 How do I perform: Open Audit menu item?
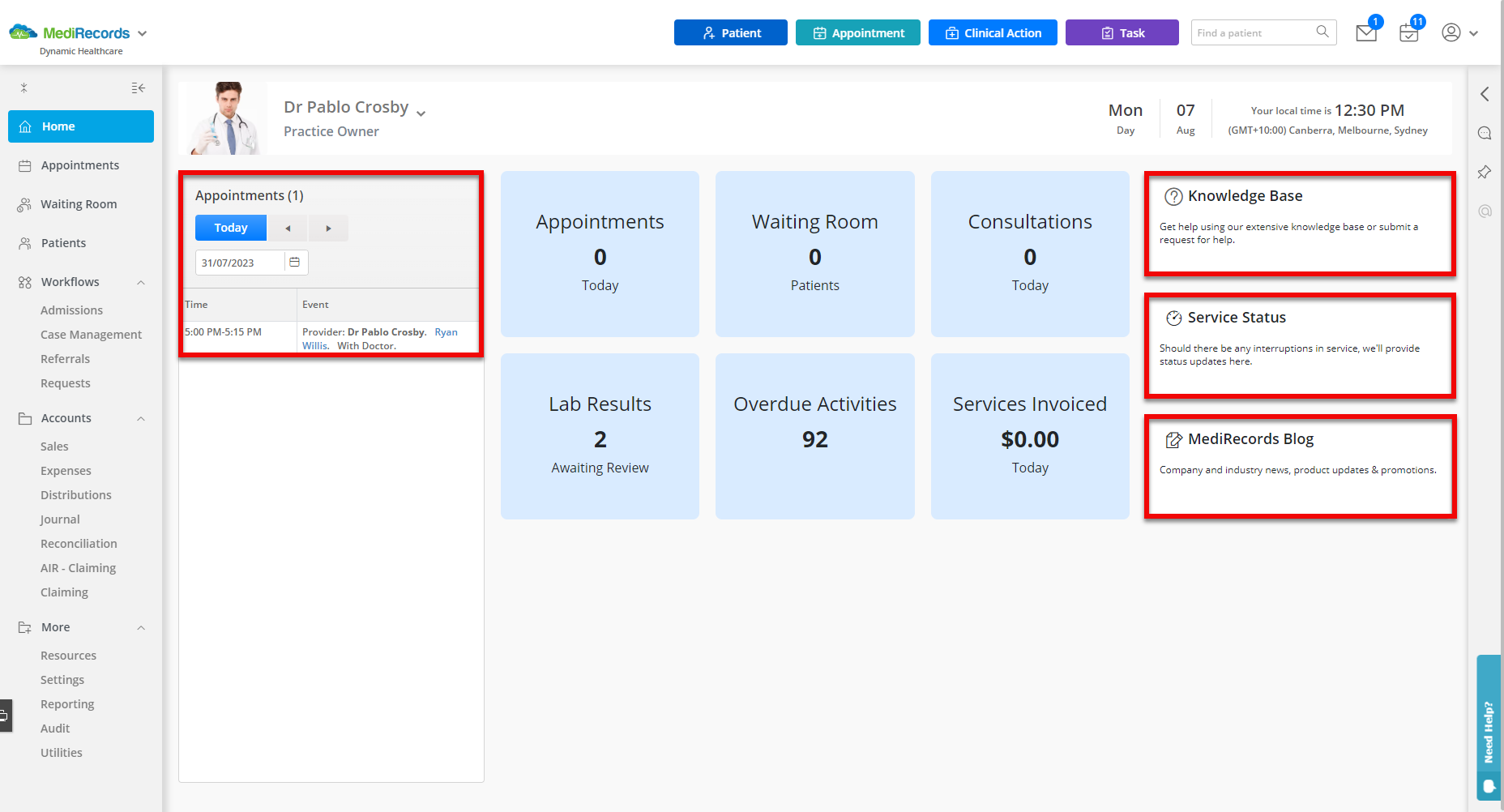coord(55,729)
